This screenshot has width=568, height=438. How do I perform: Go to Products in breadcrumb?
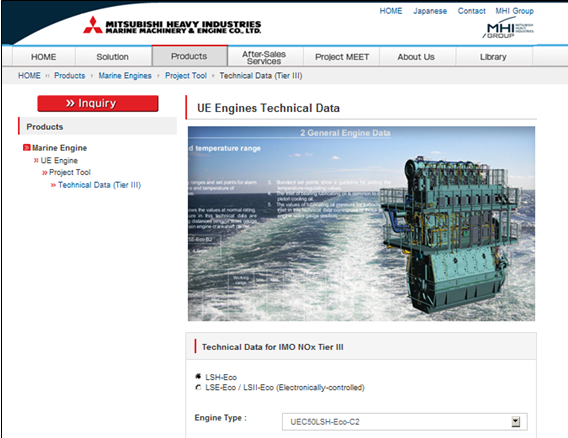click(x=70, y=75)
